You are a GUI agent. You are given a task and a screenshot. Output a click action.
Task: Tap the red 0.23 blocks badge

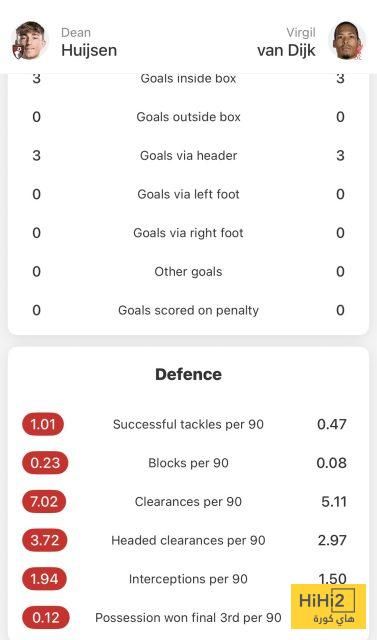[x=45, y=463]
